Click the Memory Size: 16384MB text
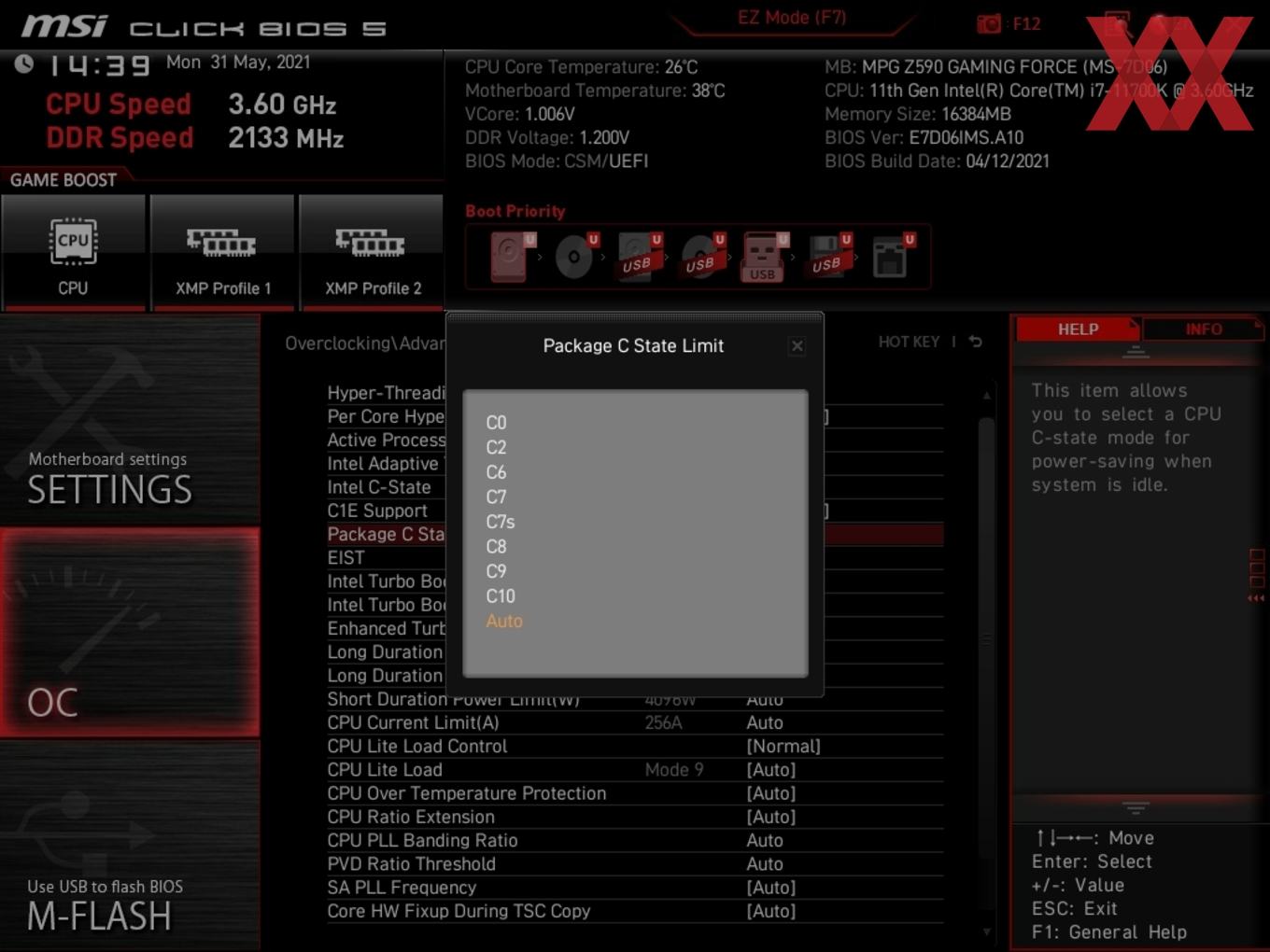 point(918,114)
